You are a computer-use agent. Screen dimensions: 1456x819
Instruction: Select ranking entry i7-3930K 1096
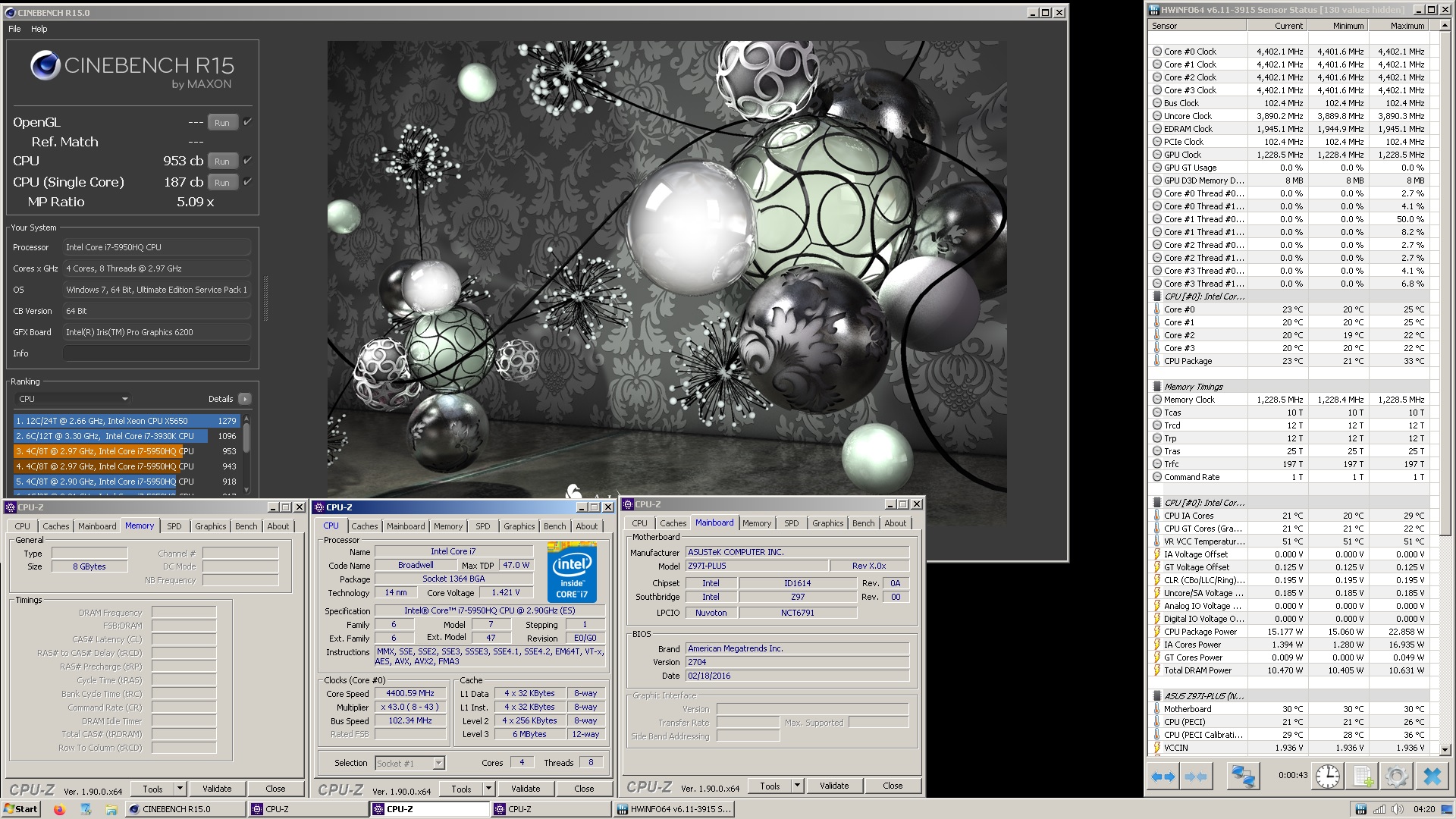[127, 436]
